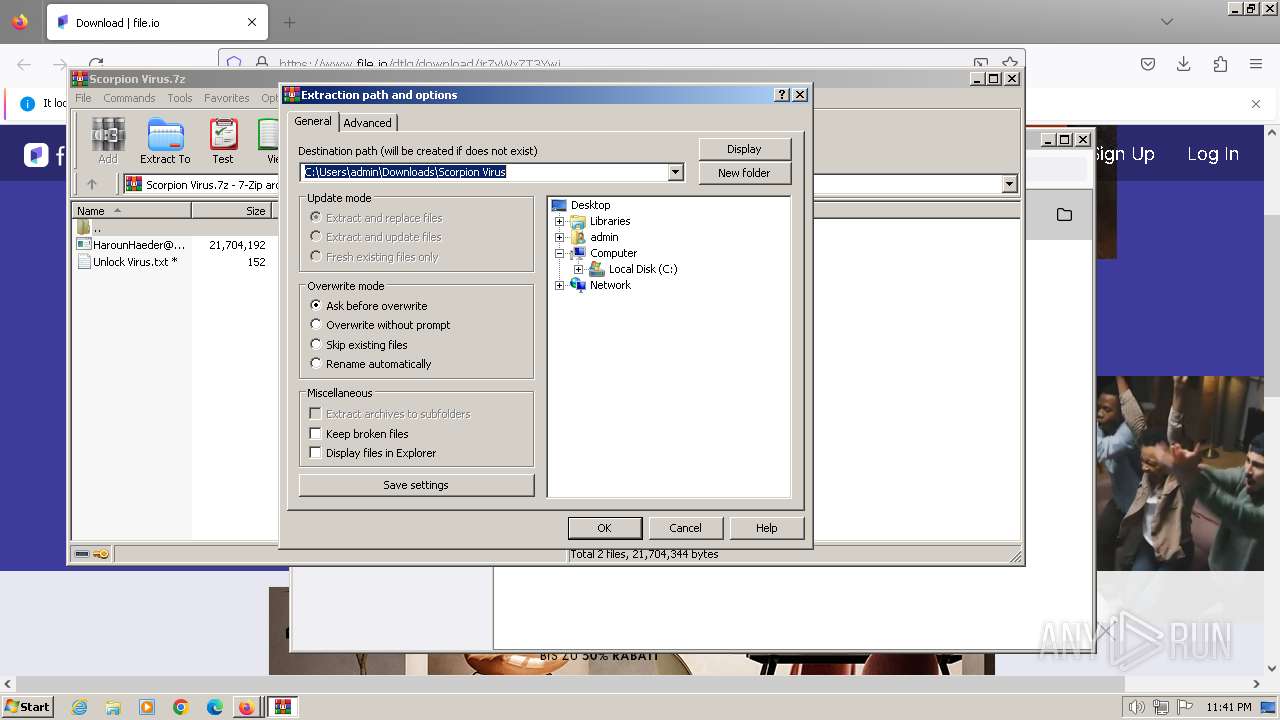Expand the Local Disk (C:) node

pyautogui.click(x=578, y=269)
